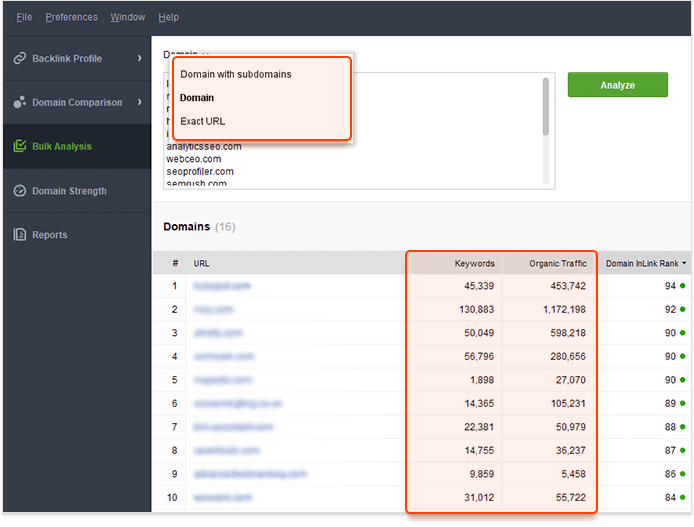Click keywords value 45,339
Viewport: 694px width, 527px height.
(479, 286)
